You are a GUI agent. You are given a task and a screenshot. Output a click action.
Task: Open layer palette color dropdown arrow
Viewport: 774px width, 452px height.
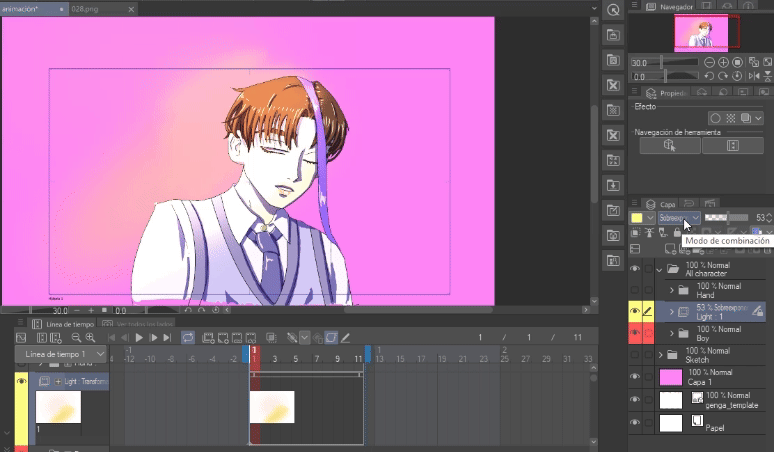click(650, 218)
